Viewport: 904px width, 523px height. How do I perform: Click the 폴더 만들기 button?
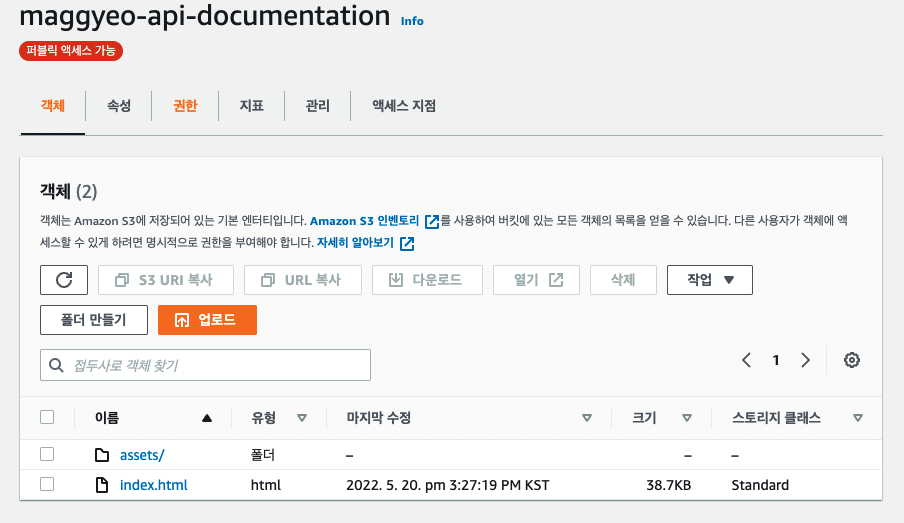point(94,320)
